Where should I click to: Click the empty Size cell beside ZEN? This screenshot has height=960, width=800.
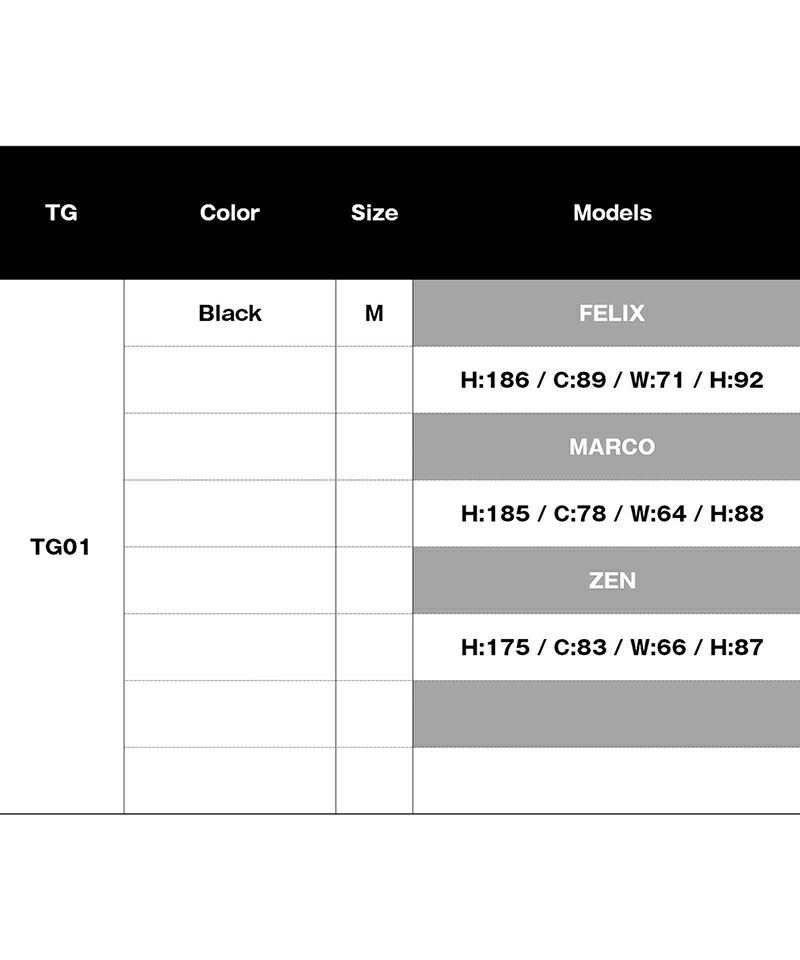pos(374,581)
